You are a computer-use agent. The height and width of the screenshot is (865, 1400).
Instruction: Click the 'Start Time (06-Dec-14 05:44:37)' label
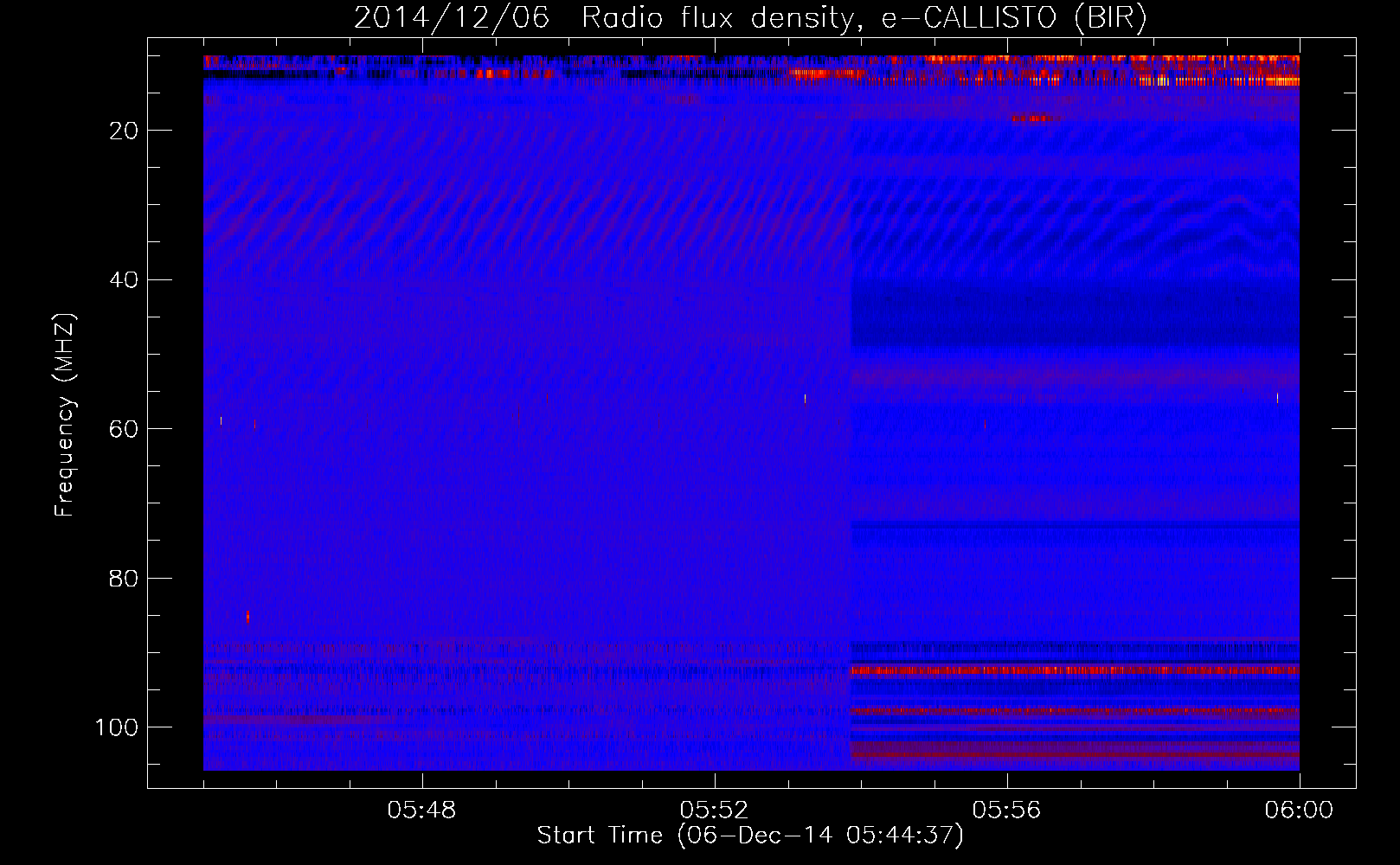point(750,836)
